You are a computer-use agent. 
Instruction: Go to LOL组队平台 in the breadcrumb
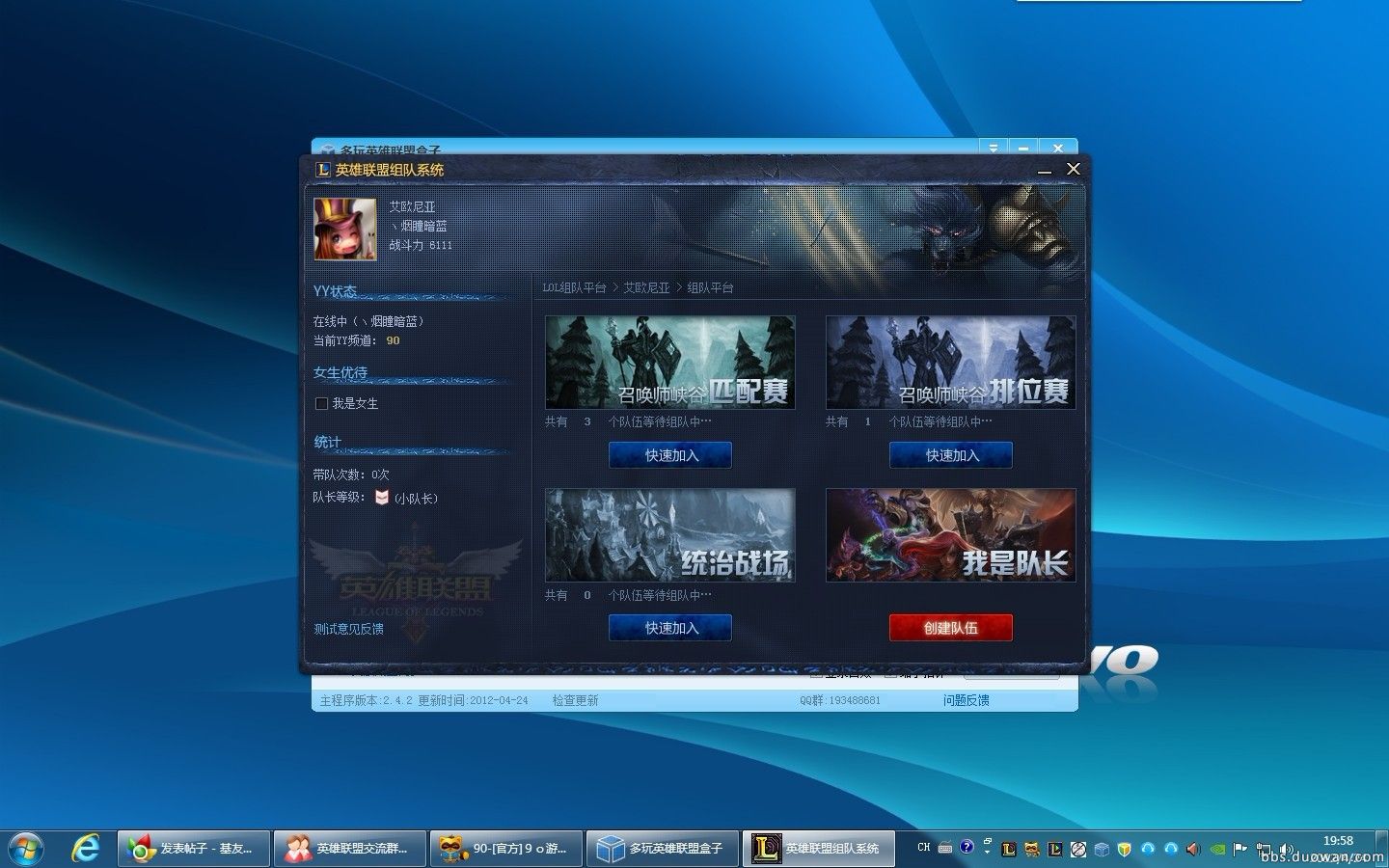click(x=574, y=287)
